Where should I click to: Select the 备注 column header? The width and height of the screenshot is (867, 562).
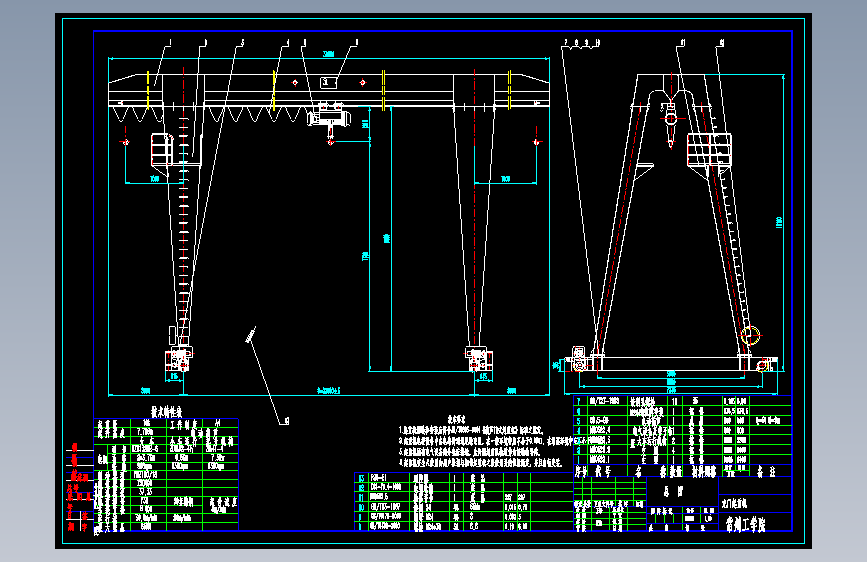(767, 471)
